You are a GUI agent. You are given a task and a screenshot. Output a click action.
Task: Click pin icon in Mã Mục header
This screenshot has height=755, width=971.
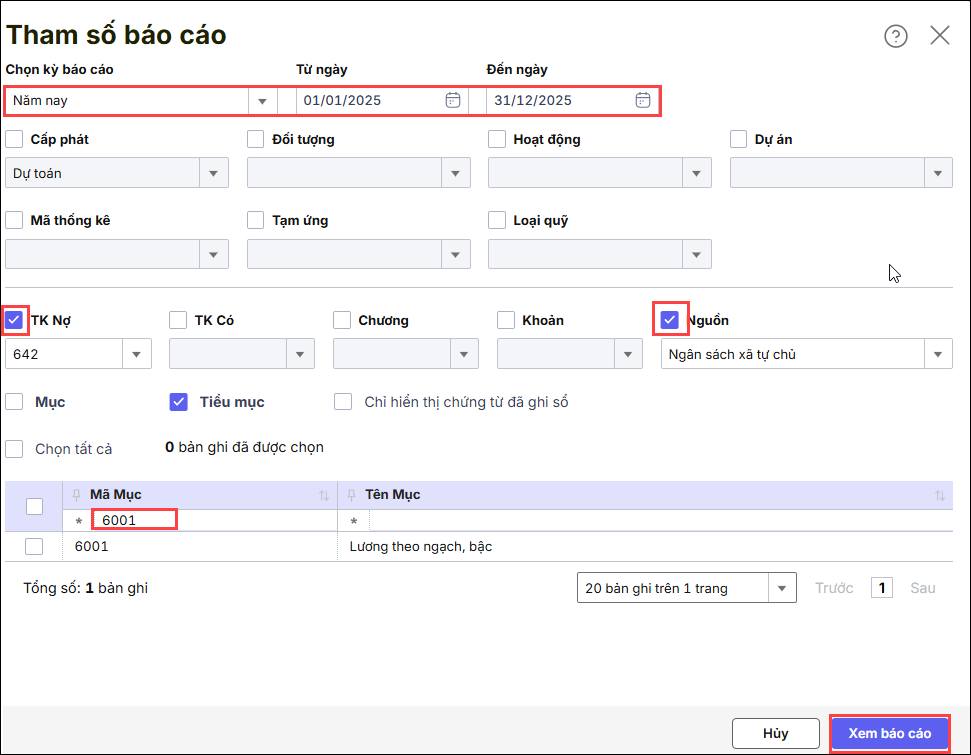[76, 495]
